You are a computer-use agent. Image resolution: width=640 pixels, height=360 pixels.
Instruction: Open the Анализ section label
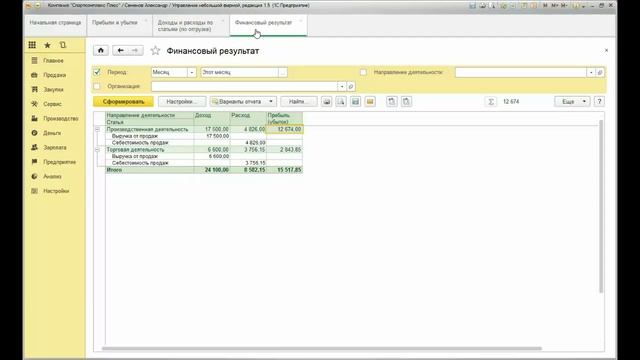[52, 177]
